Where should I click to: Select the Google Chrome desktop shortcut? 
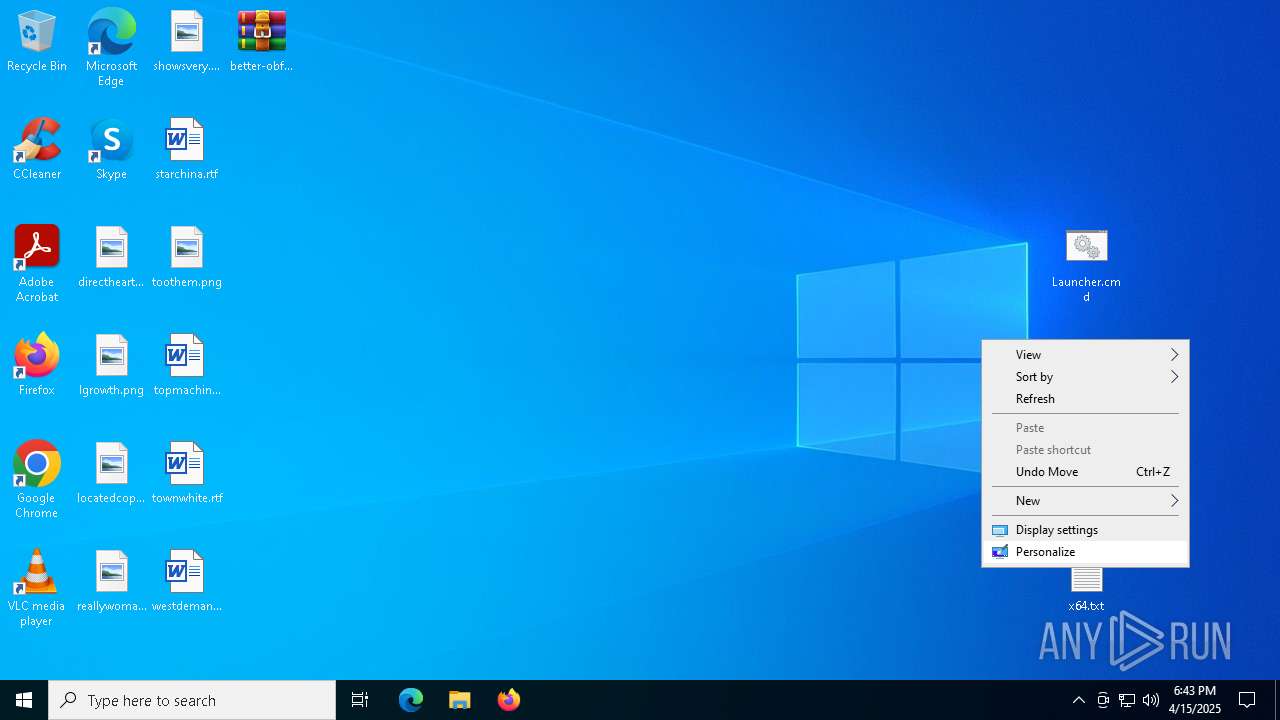pyautogui.click(x=37, y=480)
